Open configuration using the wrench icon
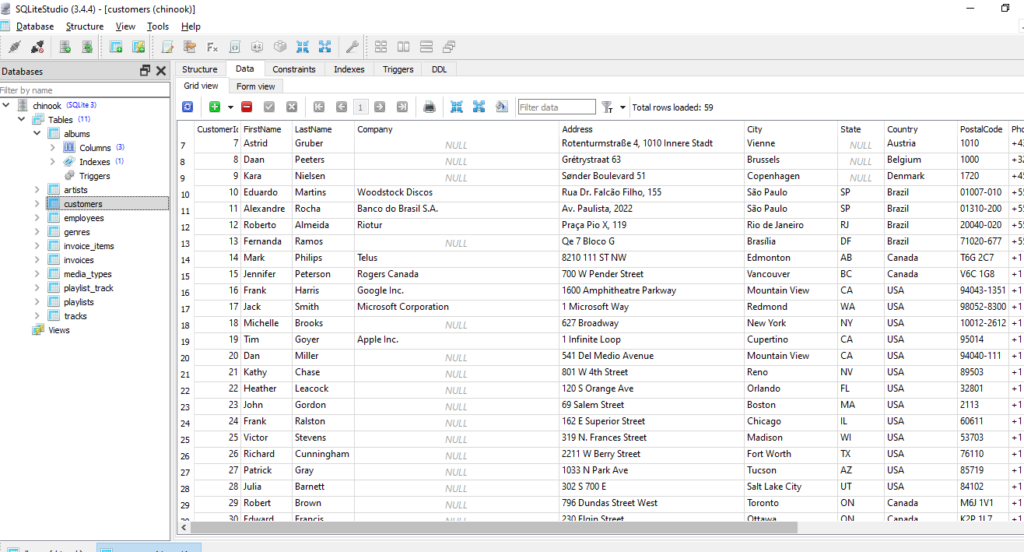This screenshot has width=1024, height=552. pos(352,47)
